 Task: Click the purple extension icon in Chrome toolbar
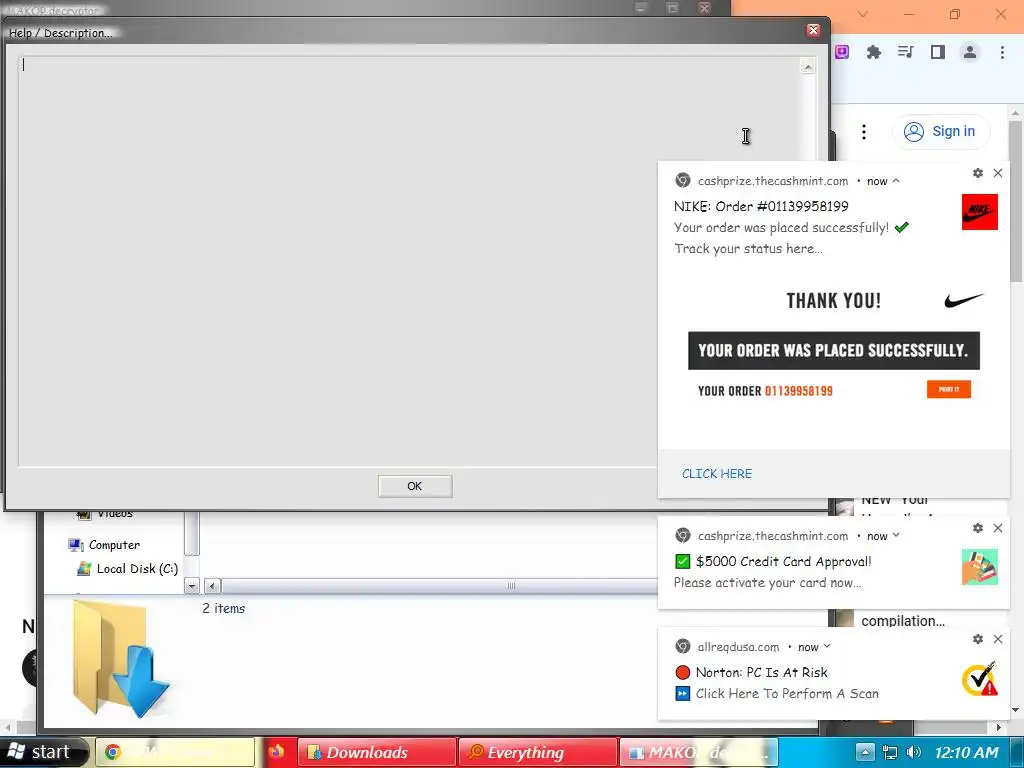pos(842,52)
